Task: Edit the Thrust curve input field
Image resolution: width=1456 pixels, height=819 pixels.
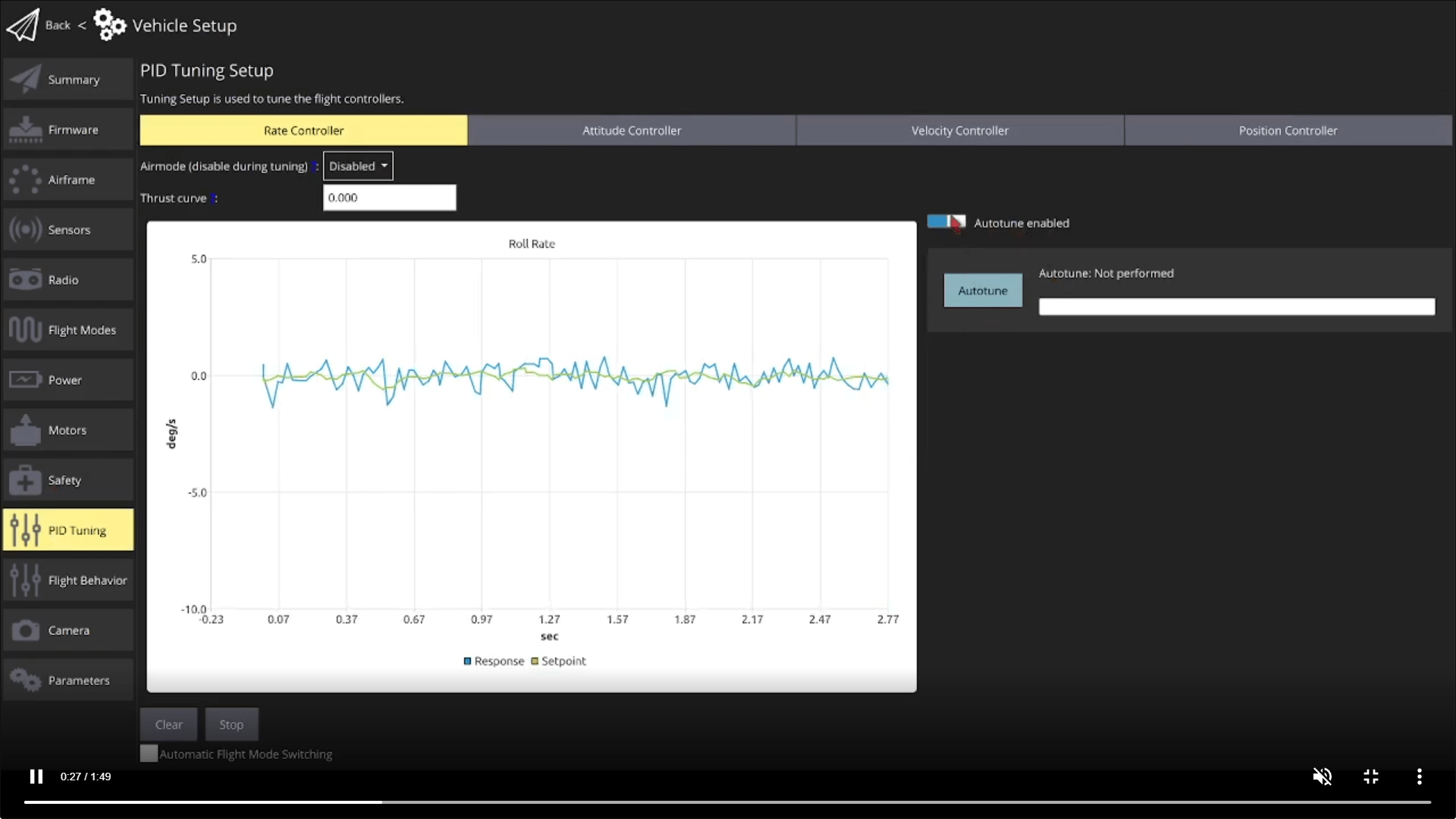Action: pos(388,197)
